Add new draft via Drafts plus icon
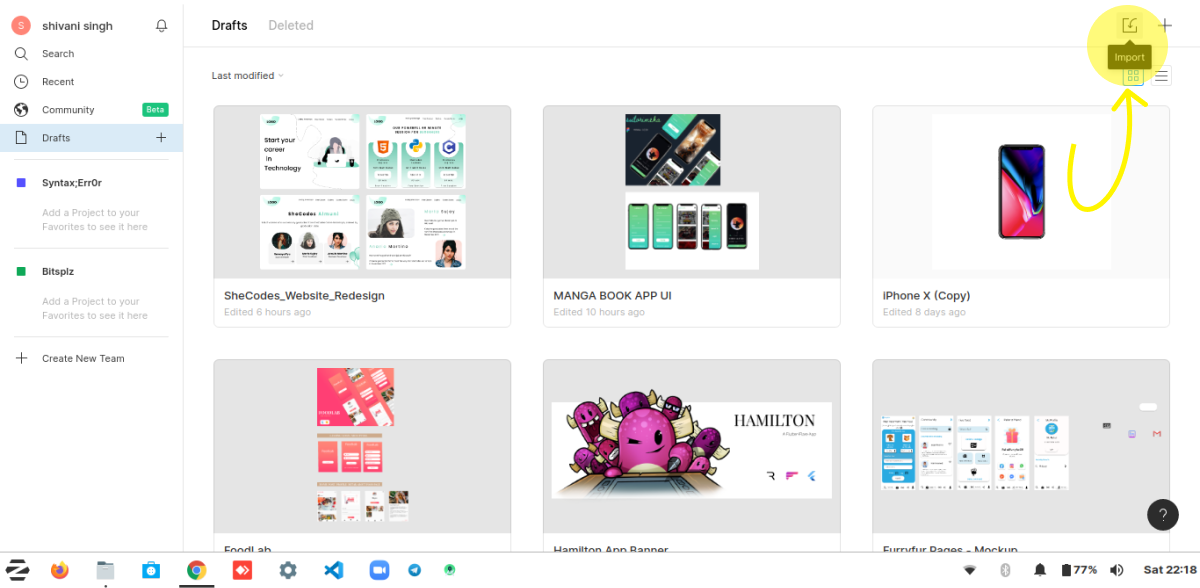Screen dimensions: 1200x588 (161, 138)
